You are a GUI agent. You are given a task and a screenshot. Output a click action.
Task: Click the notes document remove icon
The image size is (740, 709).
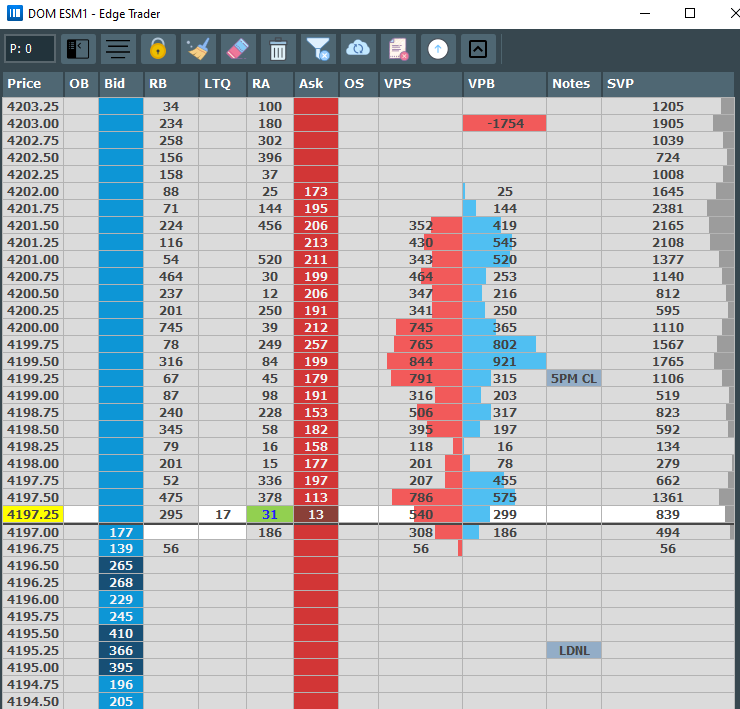[398, 49]
